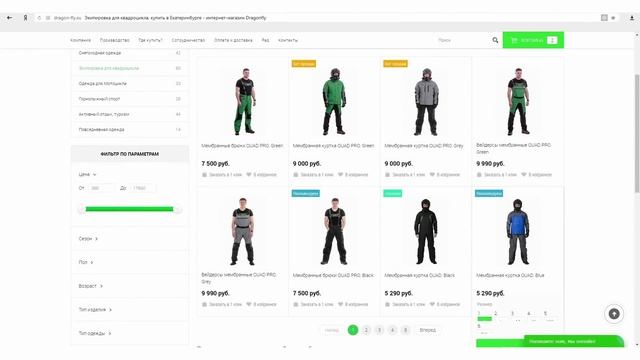Click one-click order icon for куртка QUAD Black
This screenshot has width=640, height=360.
[x=387, y=304]
